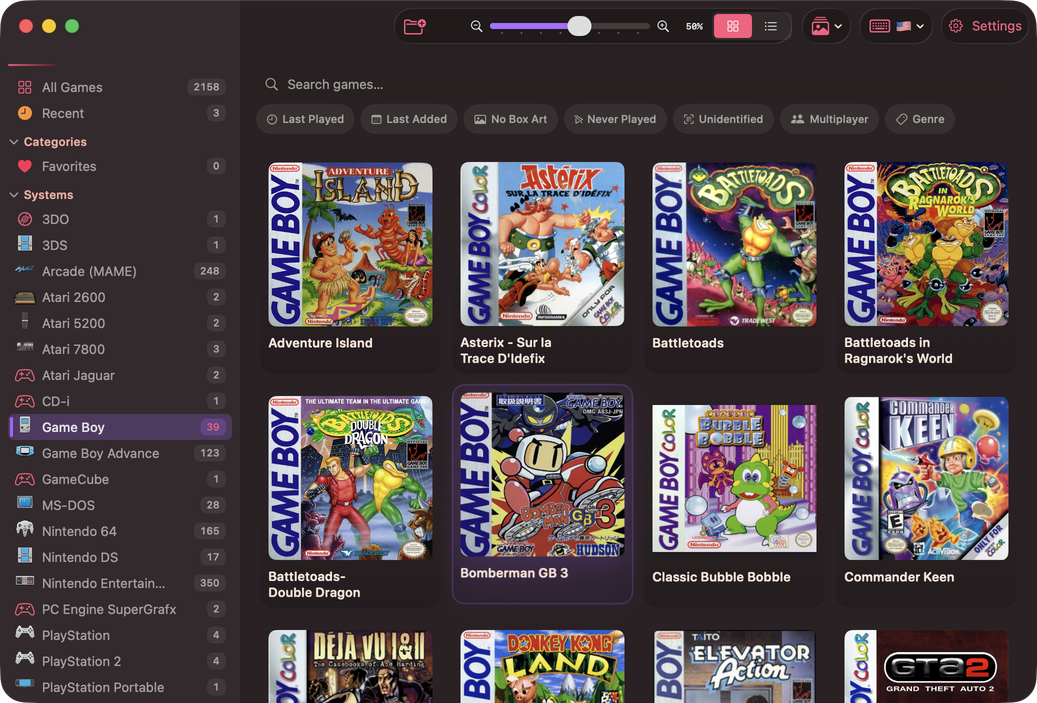The image size is (1037, 703).
Task: Toggle the Last Played filter
Action: coord(305,119)
